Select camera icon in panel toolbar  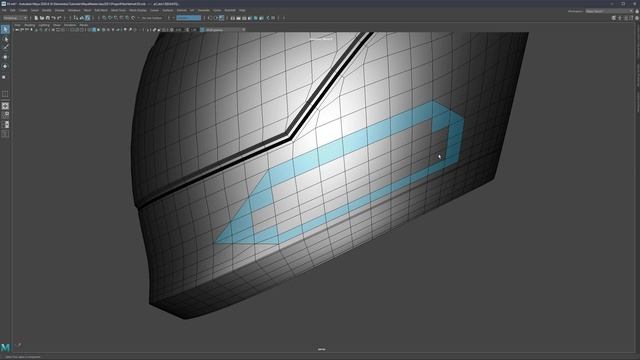(x=16, y=30)
